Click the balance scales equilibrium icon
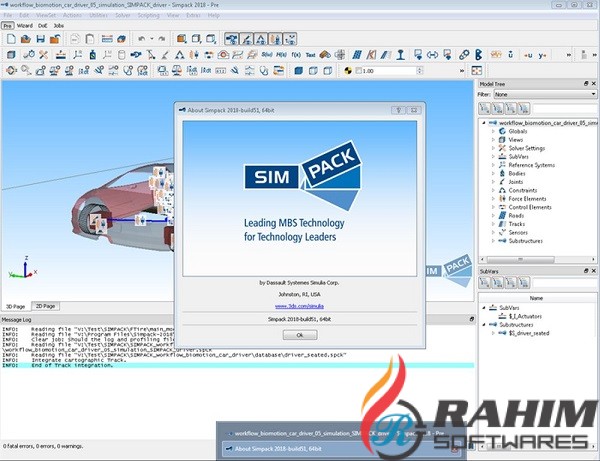 (x=176, y=71)
